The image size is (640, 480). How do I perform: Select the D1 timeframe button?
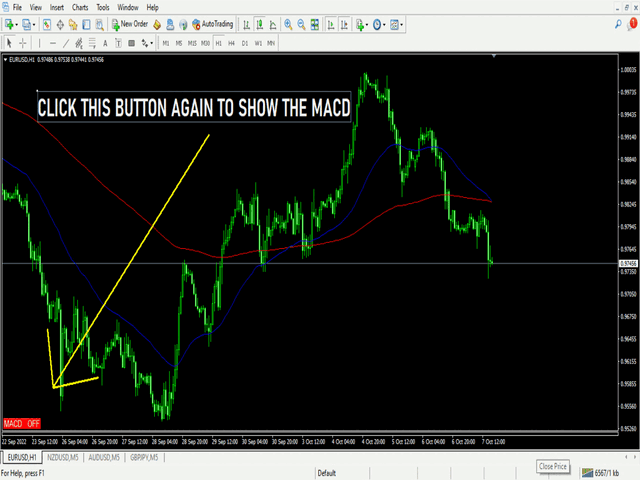coord(244,43)
